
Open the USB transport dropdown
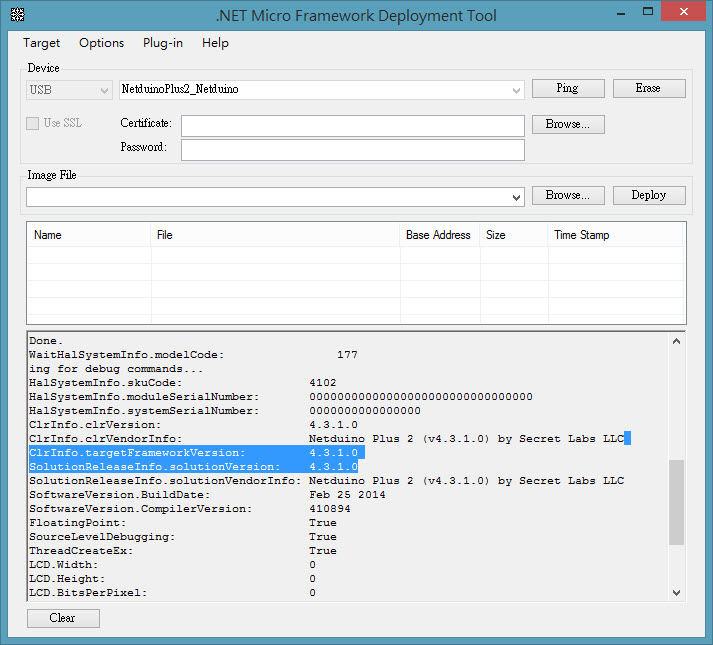[69, 90]
